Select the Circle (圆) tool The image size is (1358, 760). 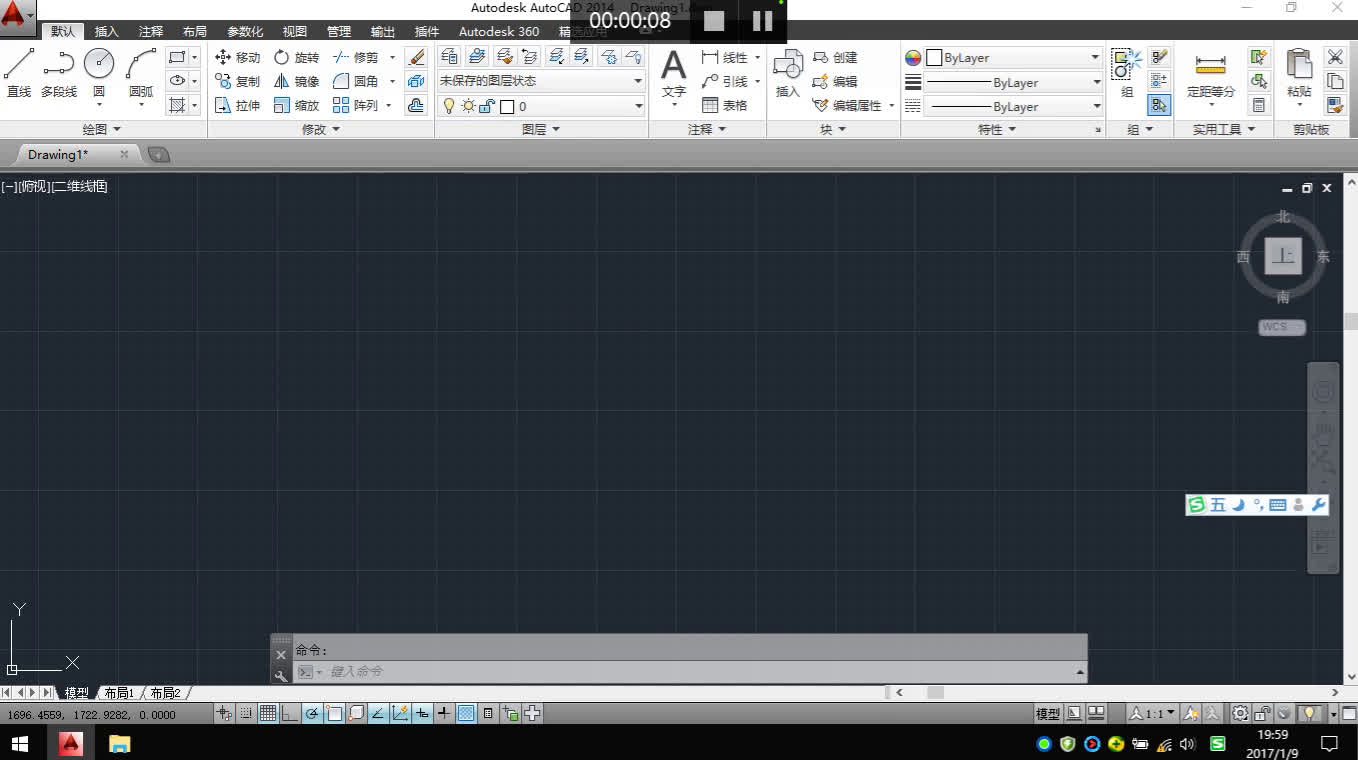99,69
